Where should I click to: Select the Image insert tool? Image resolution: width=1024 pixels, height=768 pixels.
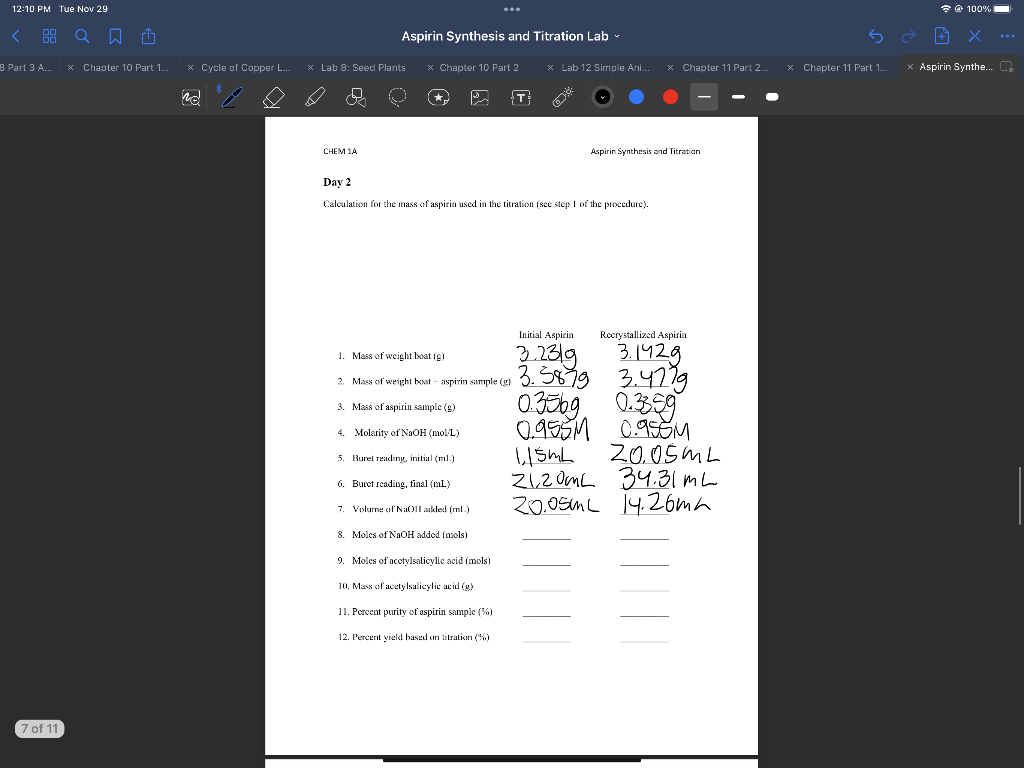pyautogui.click(x=479, y=97)
